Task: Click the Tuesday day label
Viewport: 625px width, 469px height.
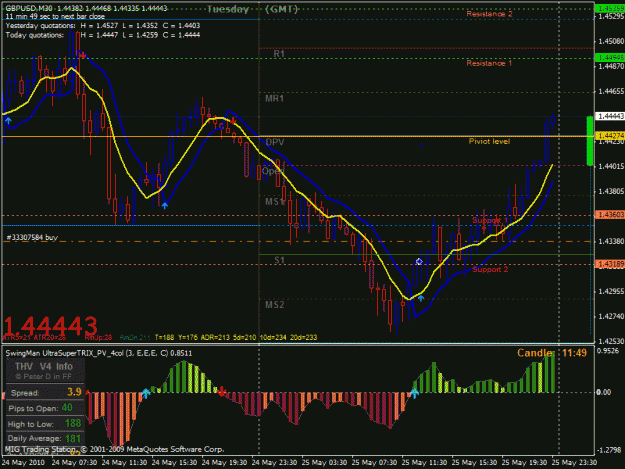Action: [228, 9]
